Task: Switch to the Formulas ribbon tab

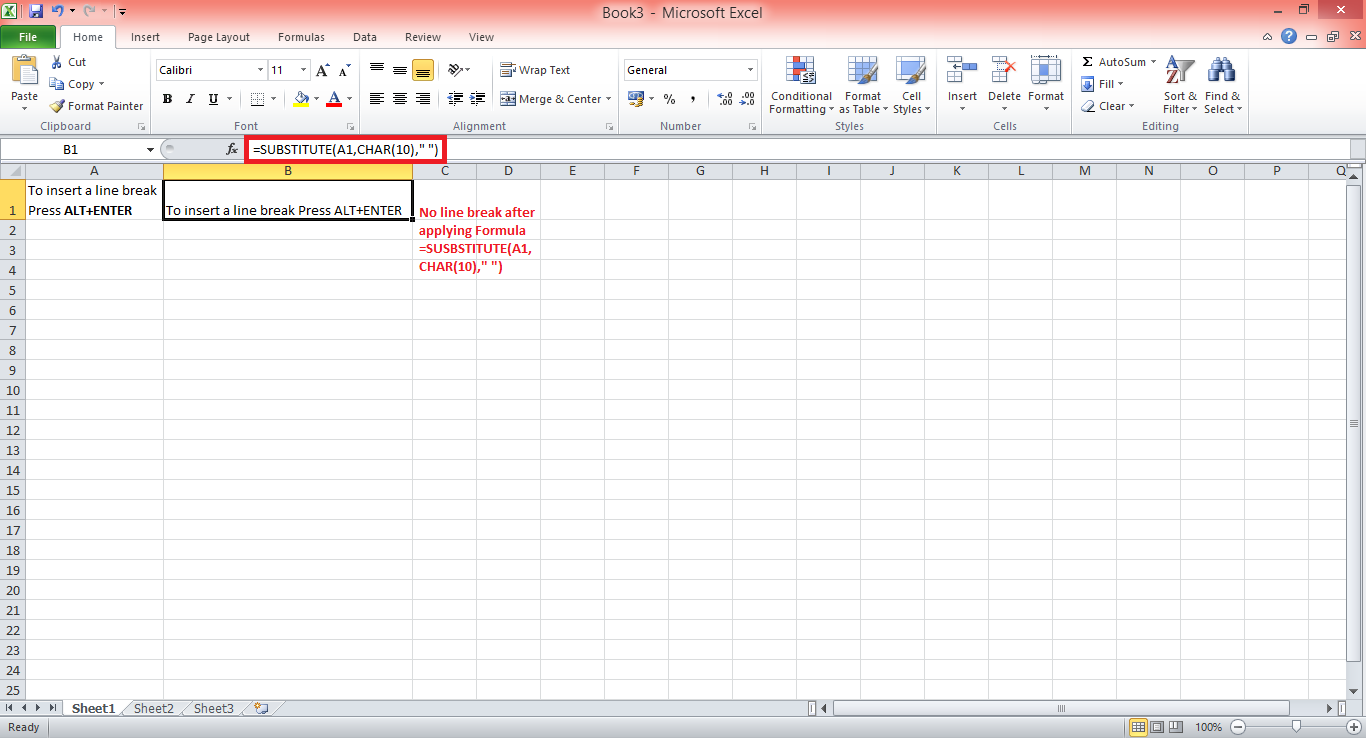Action: click(300, 37)
